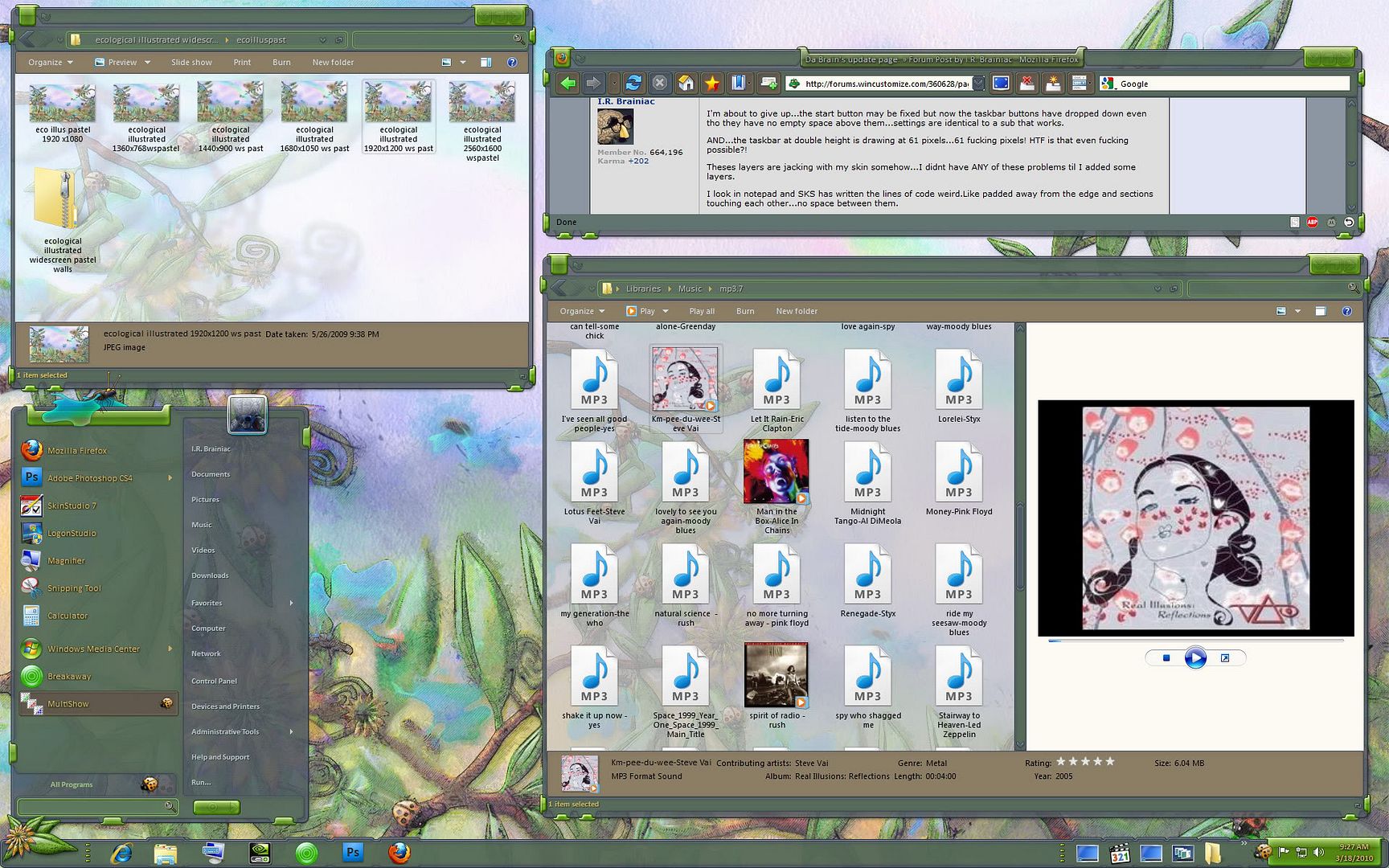Click Burn in the music window

point(745,311)
